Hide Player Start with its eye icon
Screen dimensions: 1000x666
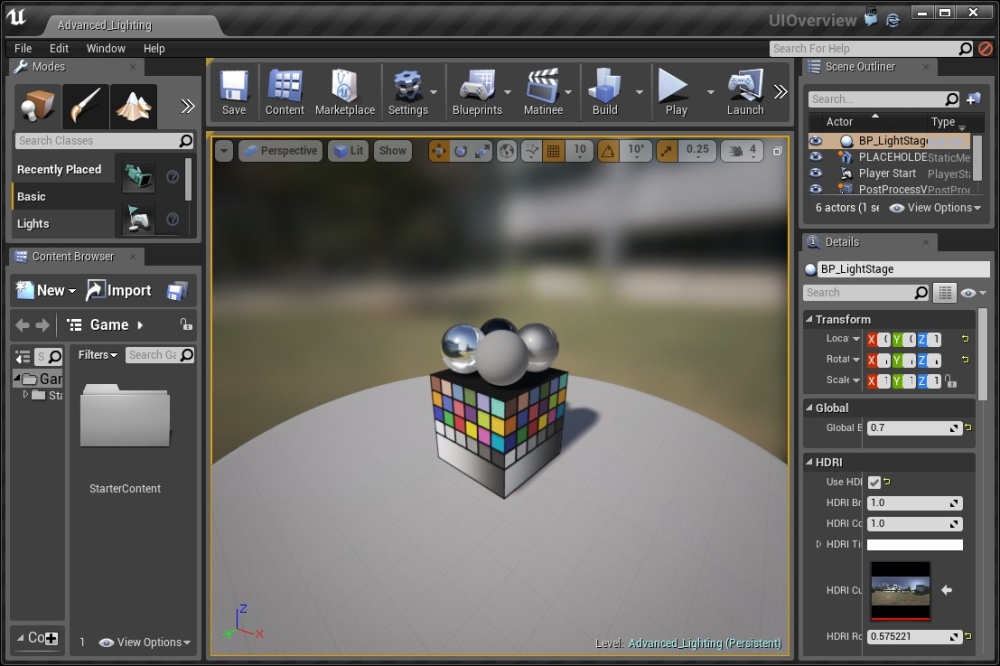816,173
